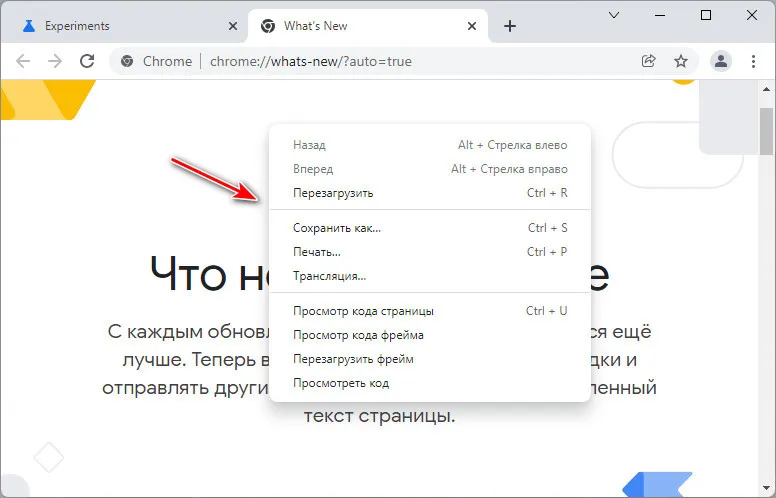The image size is (776, 498).
Task: Choose "Сохранить как..." in the context menu
Action: 337,228
